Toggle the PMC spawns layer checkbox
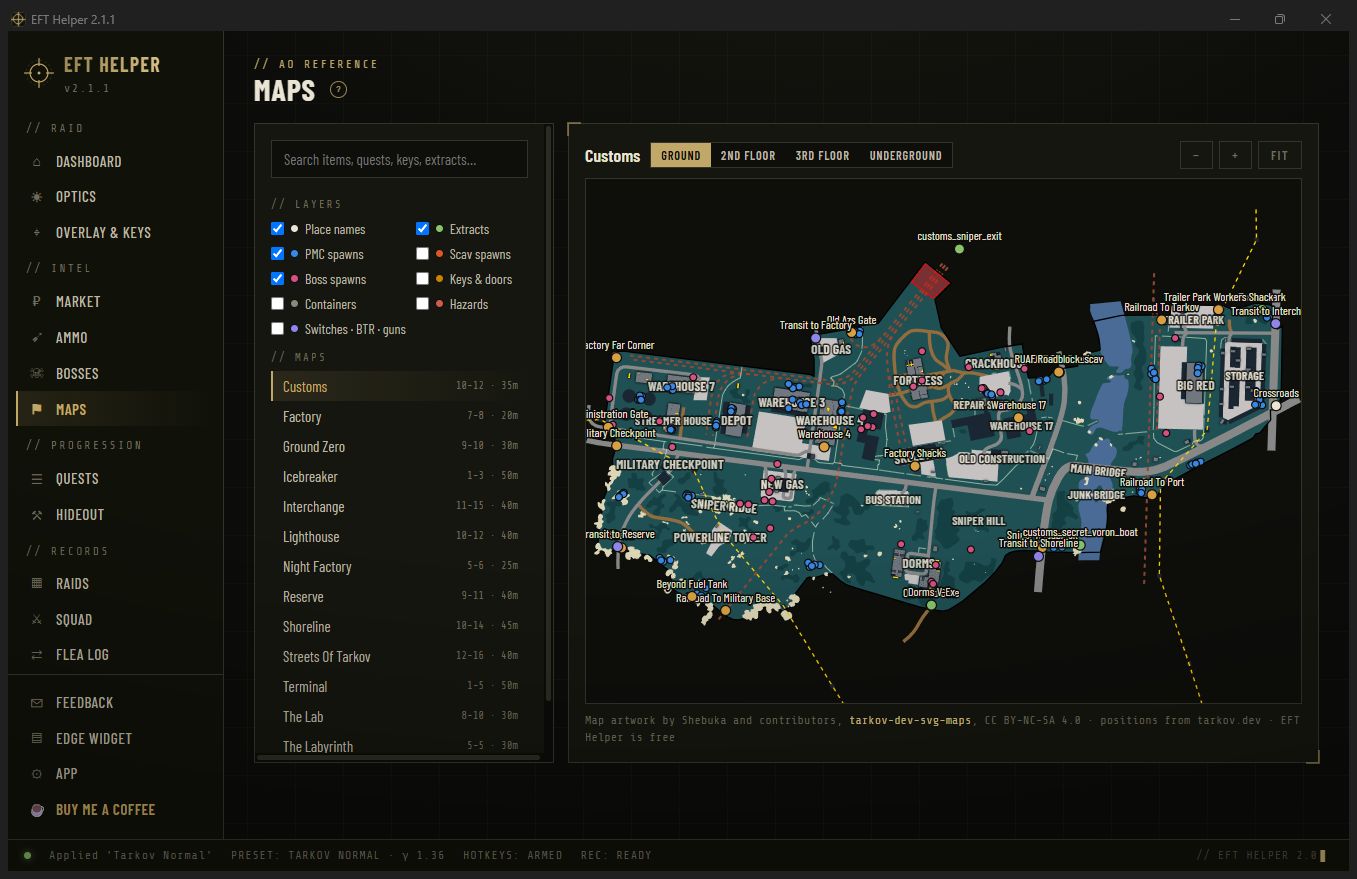Image resolution: width=1357 pixels, height=879 pixels. [x=278, y=254]
